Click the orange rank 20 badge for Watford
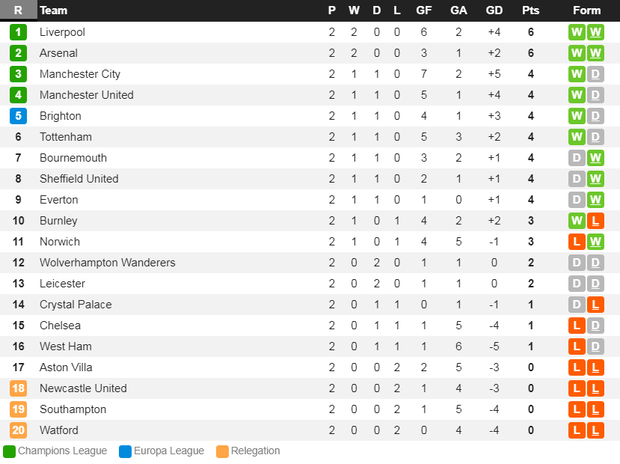Viewport: 620px width, 464px height. click(18, 430)
